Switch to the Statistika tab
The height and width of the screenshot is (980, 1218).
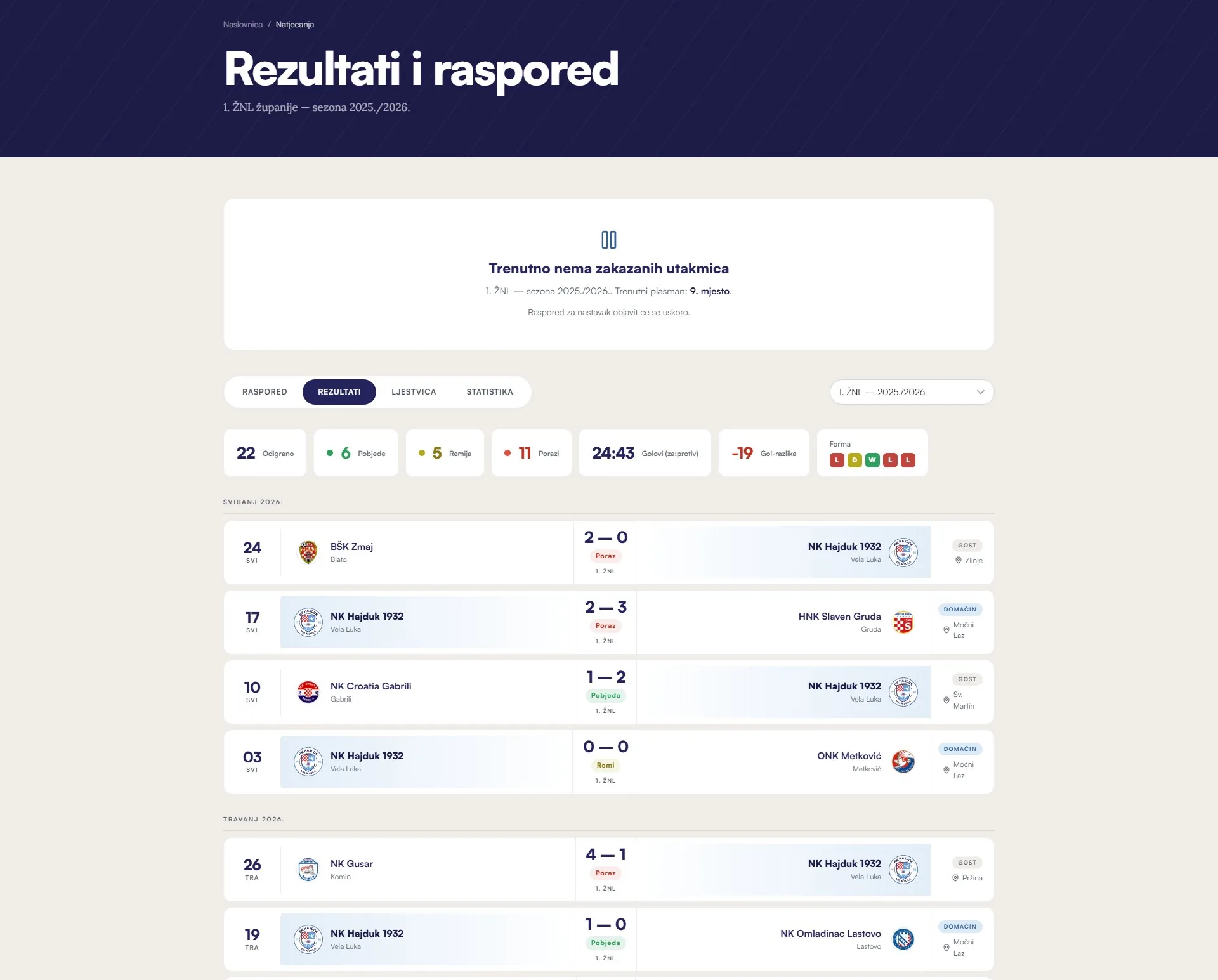(490, 392)
